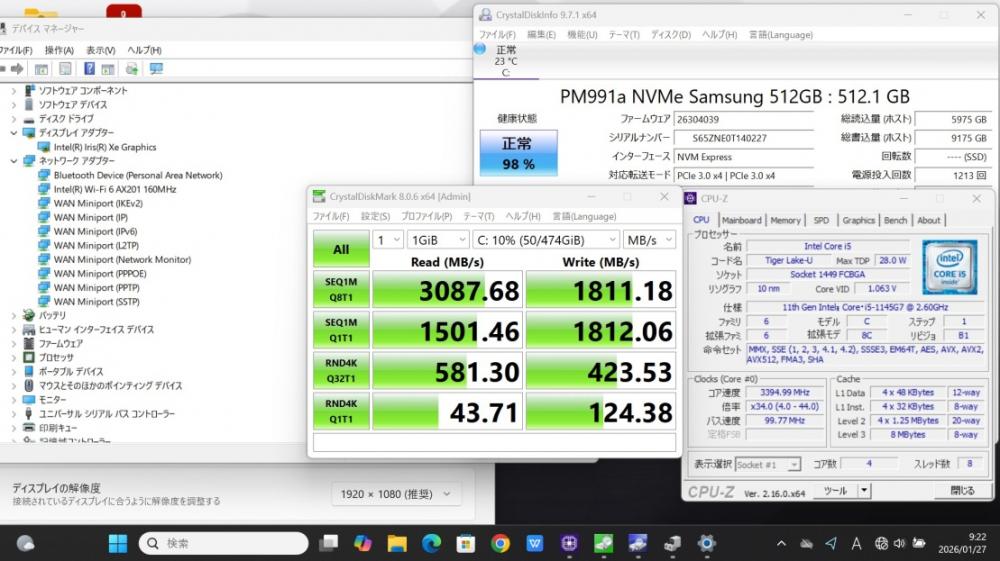Open File Explorer from the taskbar
The width and height of the screenshot is (1000, 561).
(x=397, y=543)
